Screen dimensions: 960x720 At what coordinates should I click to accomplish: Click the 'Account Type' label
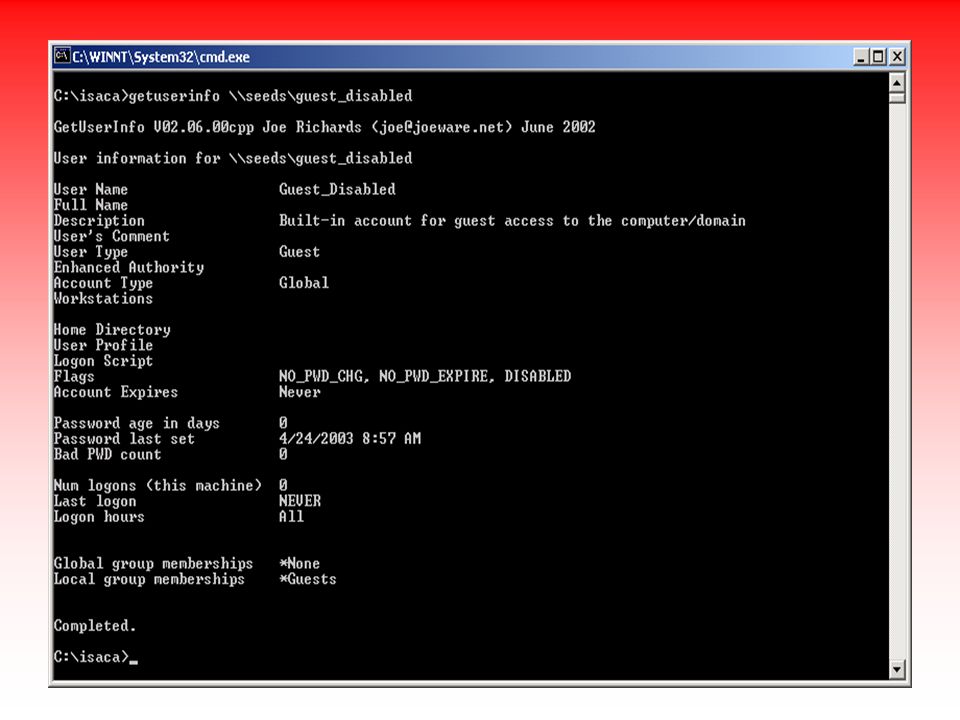103,283
